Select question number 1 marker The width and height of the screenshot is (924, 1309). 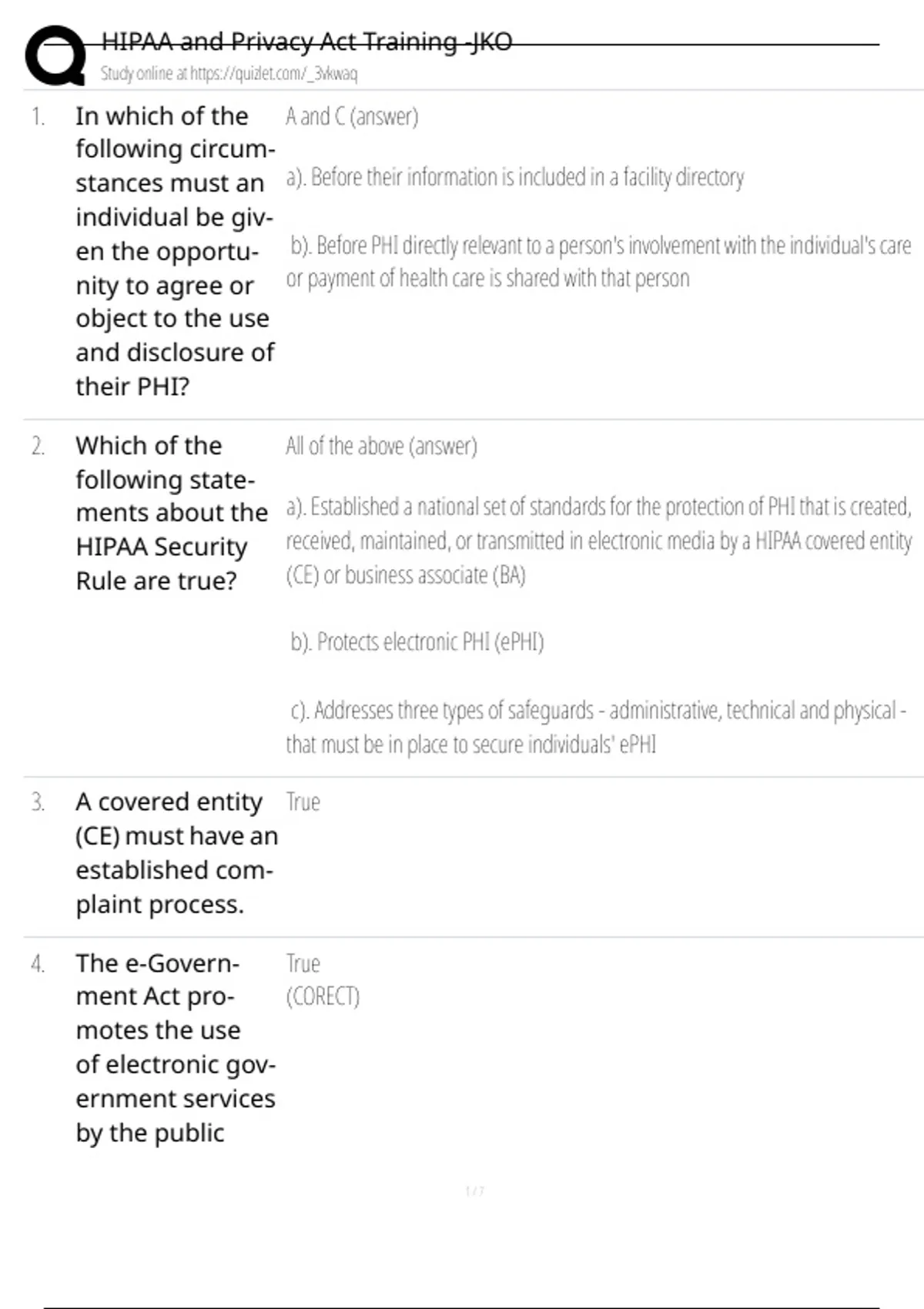[38, 117]
